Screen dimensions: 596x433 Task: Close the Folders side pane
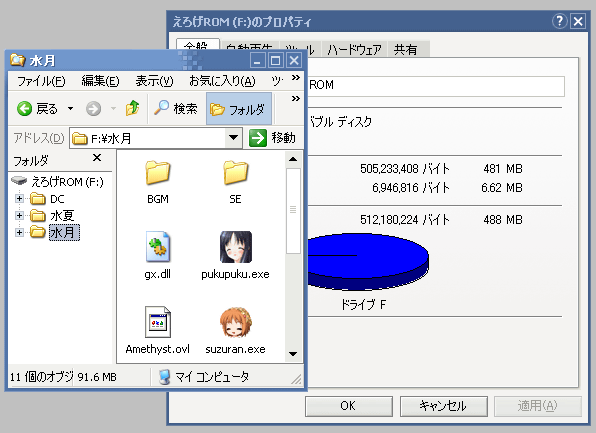coord(97,158)
